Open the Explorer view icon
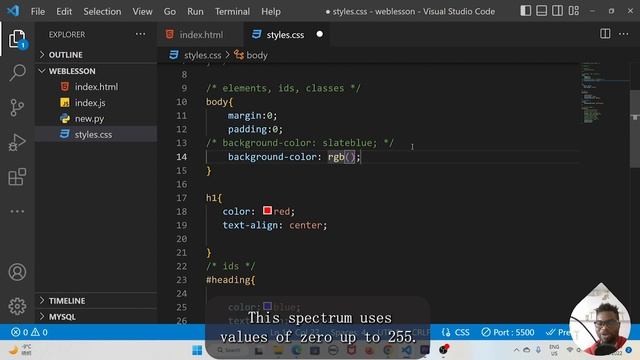The height and width of the screenshot is (360, 640). point(17,39)
